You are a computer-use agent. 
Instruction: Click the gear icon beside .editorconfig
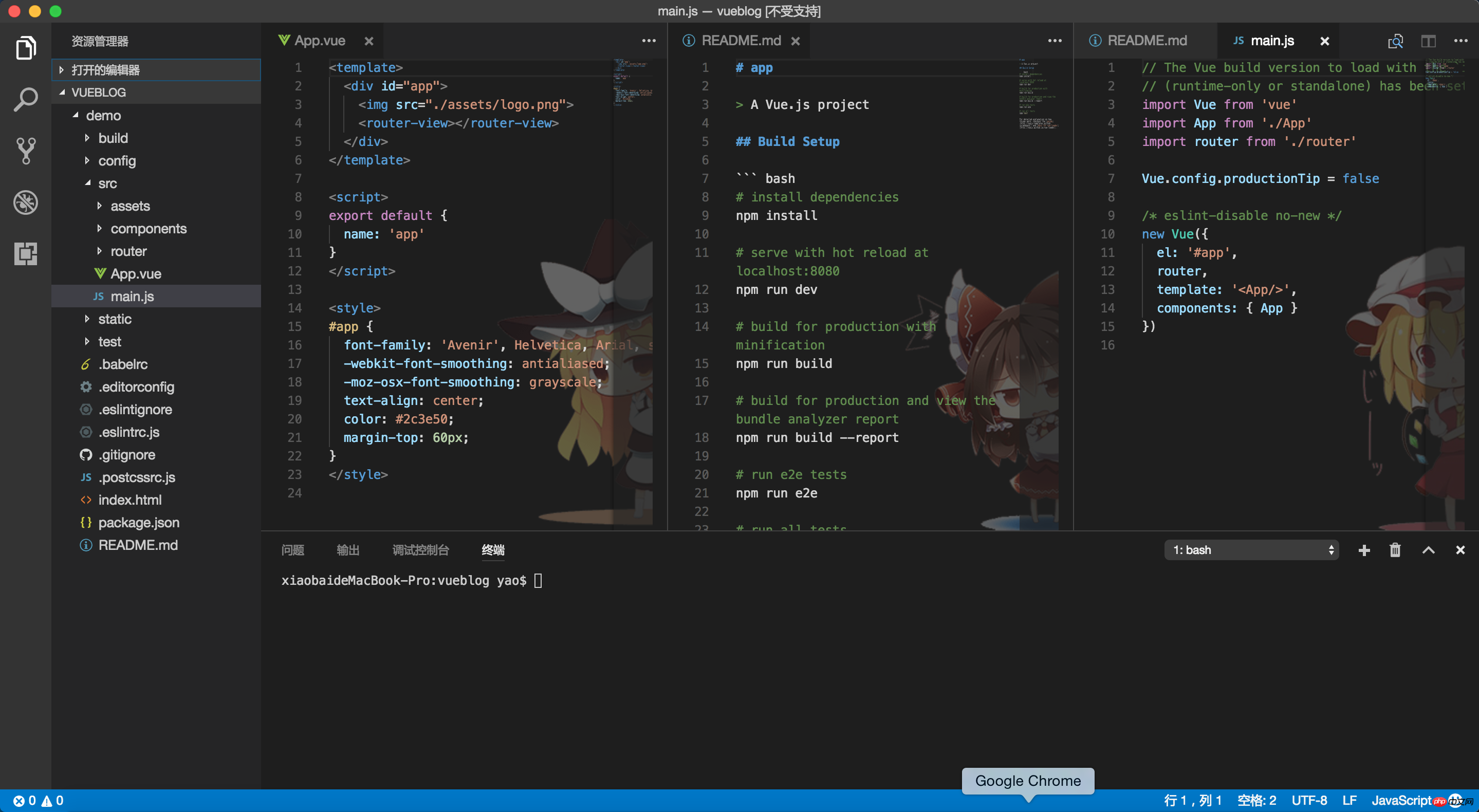click(86, 387)
